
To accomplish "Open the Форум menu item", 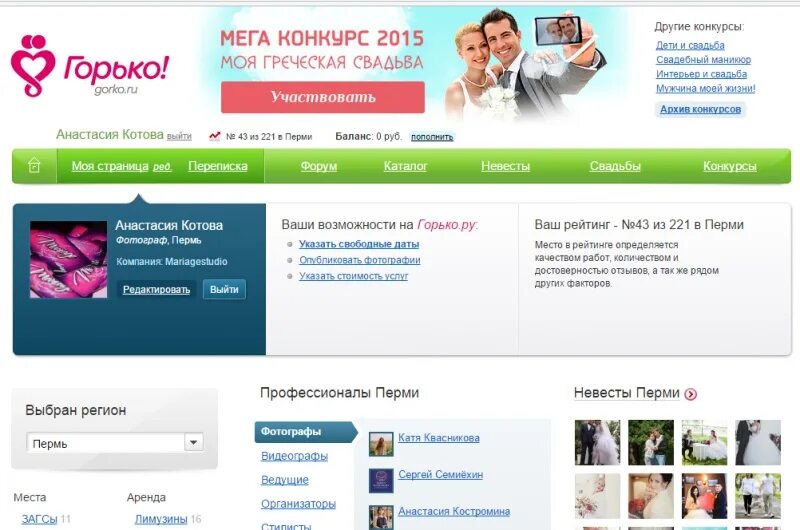I will coord(318,166).
